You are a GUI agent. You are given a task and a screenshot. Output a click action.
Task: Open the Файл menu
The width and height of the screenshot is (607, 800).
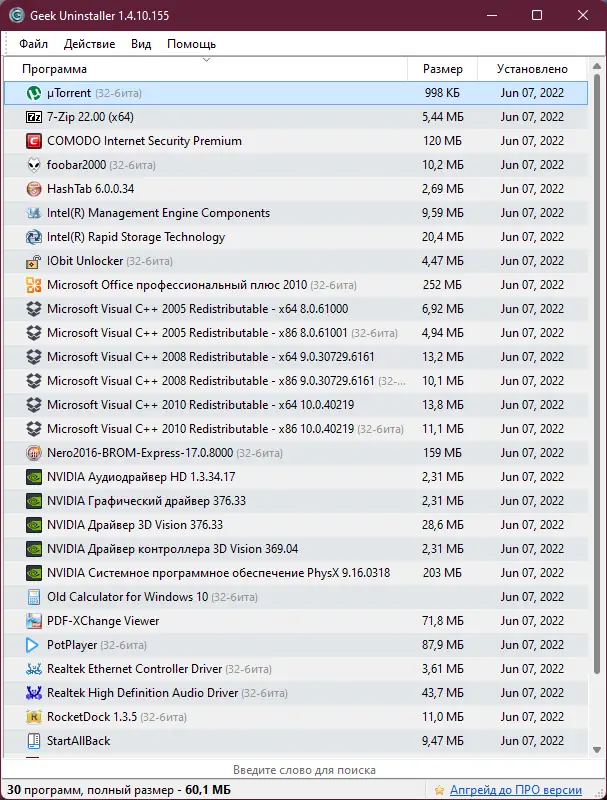34,44
